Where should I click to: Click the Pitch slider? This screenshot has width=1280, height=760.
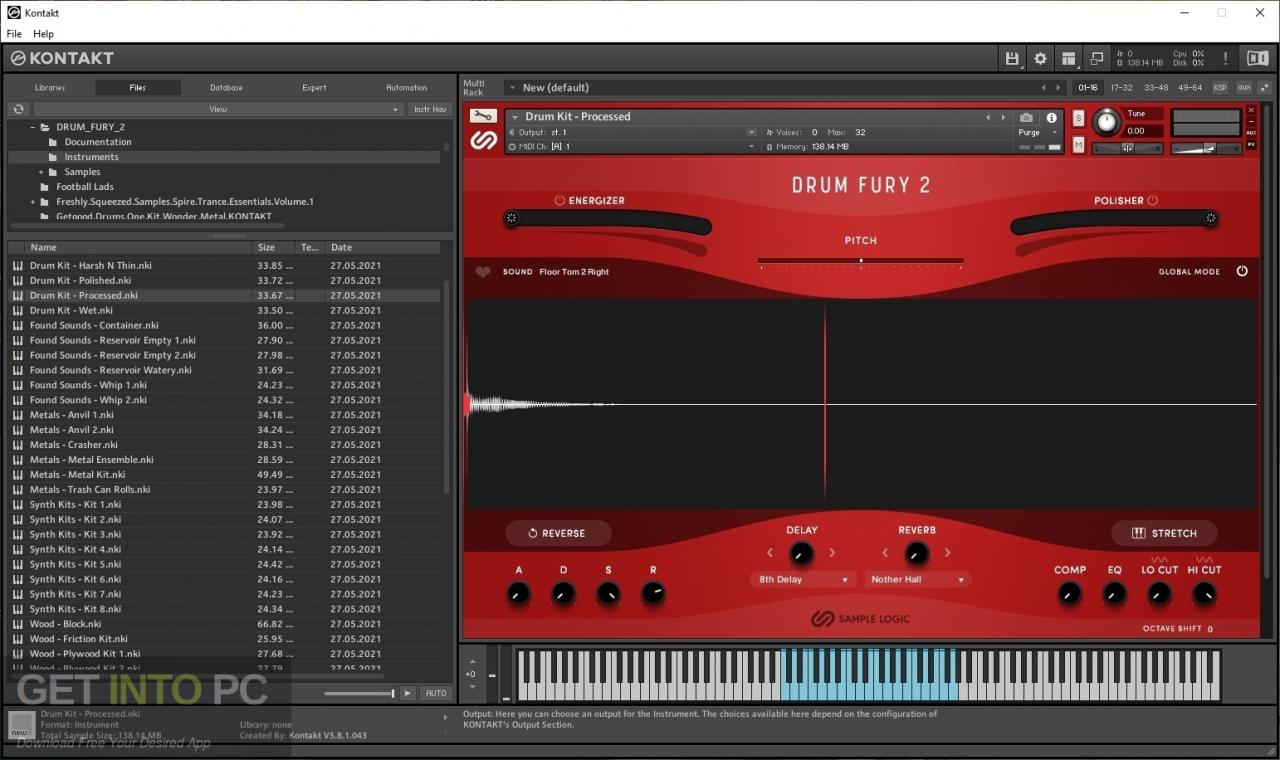coord(861,262)
